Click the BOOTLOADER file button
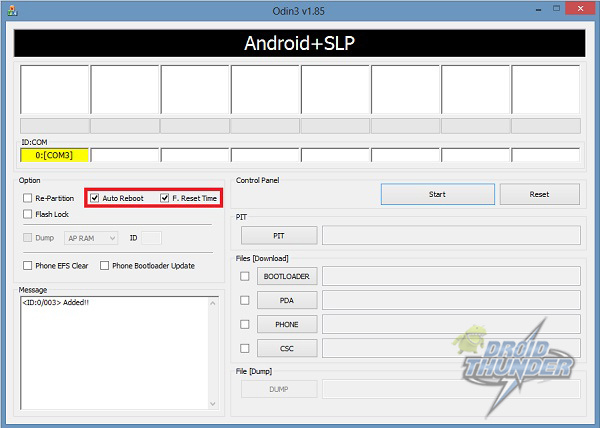600x428 pixels. [x=287, y=276]
